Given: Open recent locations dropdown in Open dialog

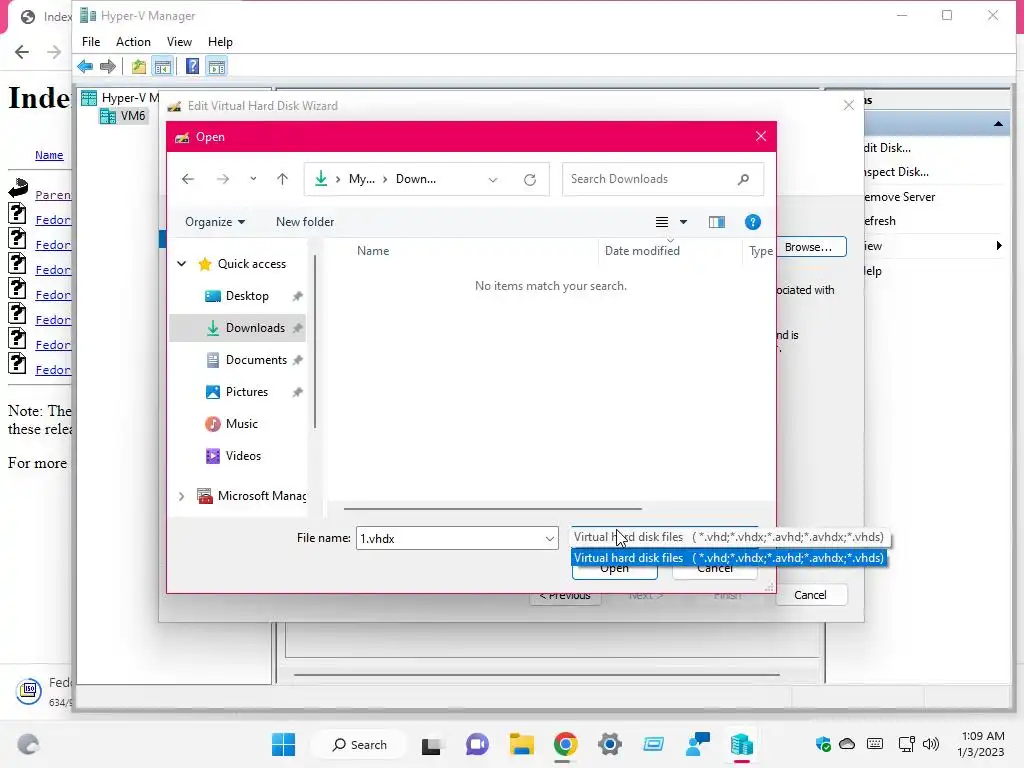Looking at the screenshot, I should (x=253, y=179).
